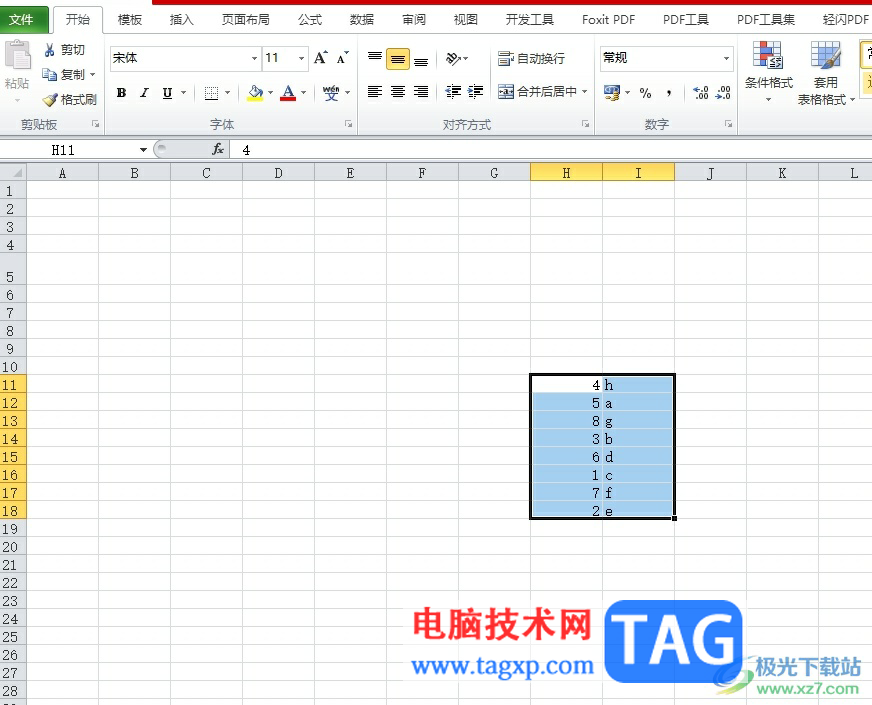Open the number format dropdown (常规)
This screenshot has width=872, height=705.
point(726,58)
